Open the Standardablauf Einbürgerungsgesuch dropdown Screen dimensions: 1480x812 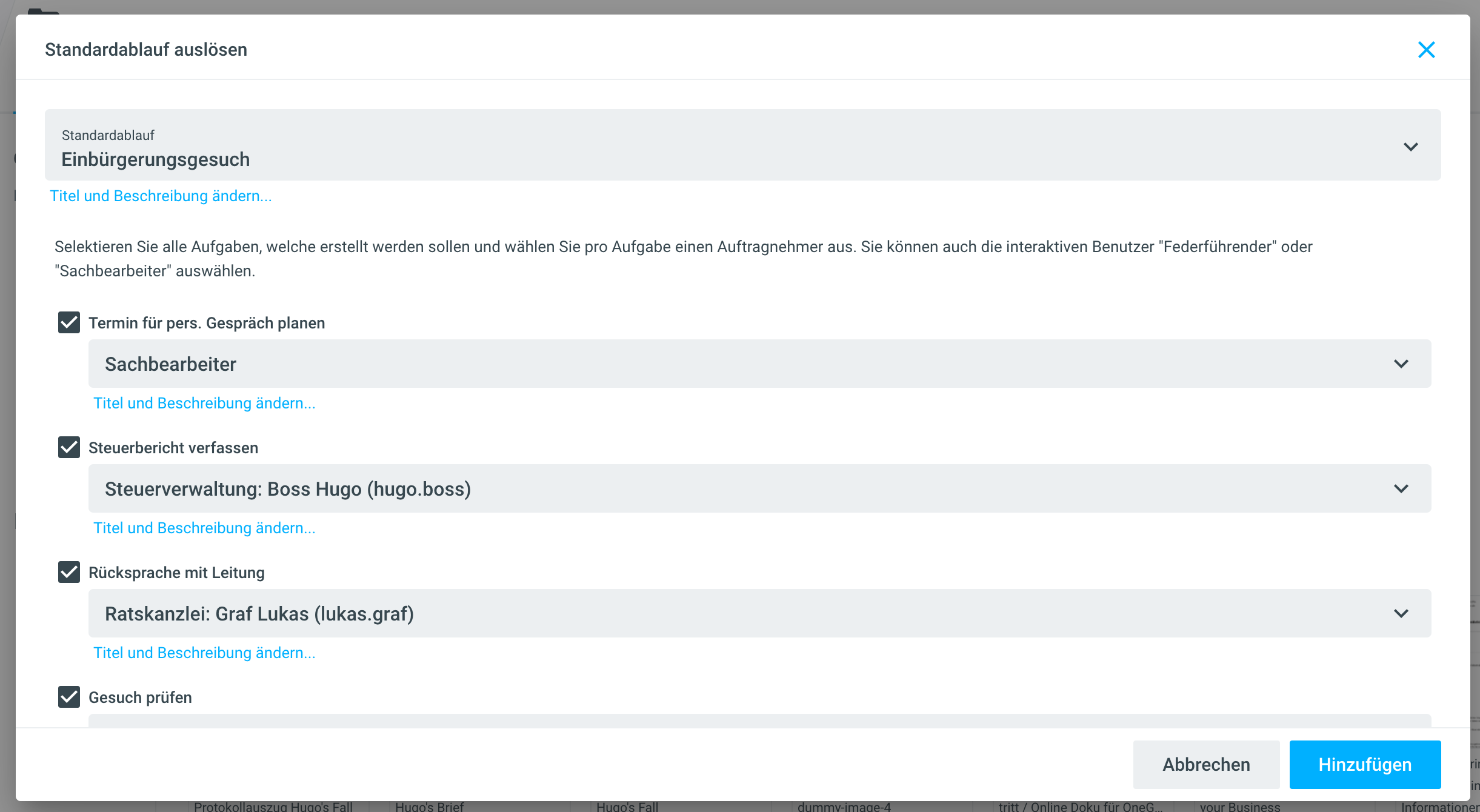(x=727, y=145)
